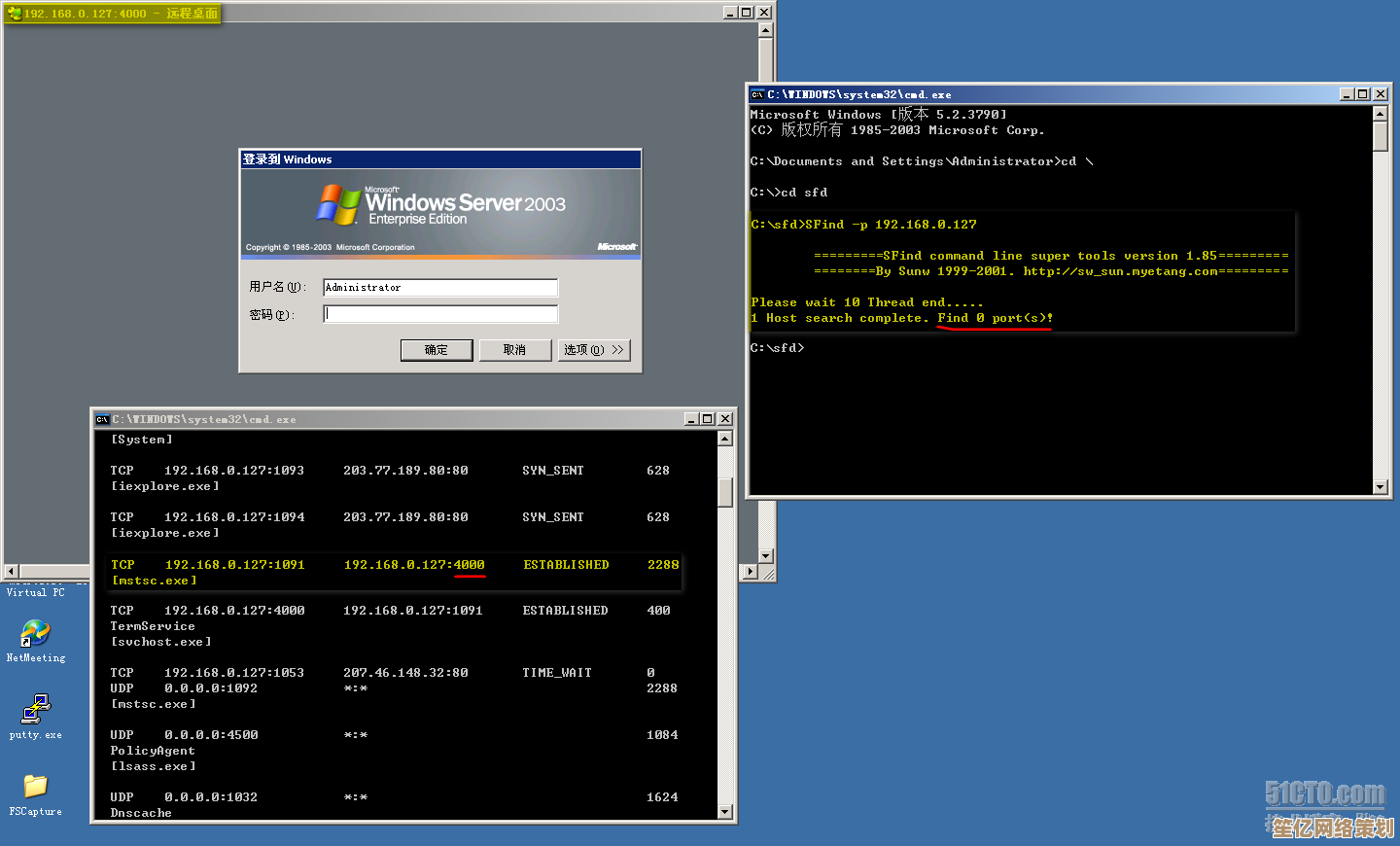Open the FSCapture desktop folder

click(35, 794)
